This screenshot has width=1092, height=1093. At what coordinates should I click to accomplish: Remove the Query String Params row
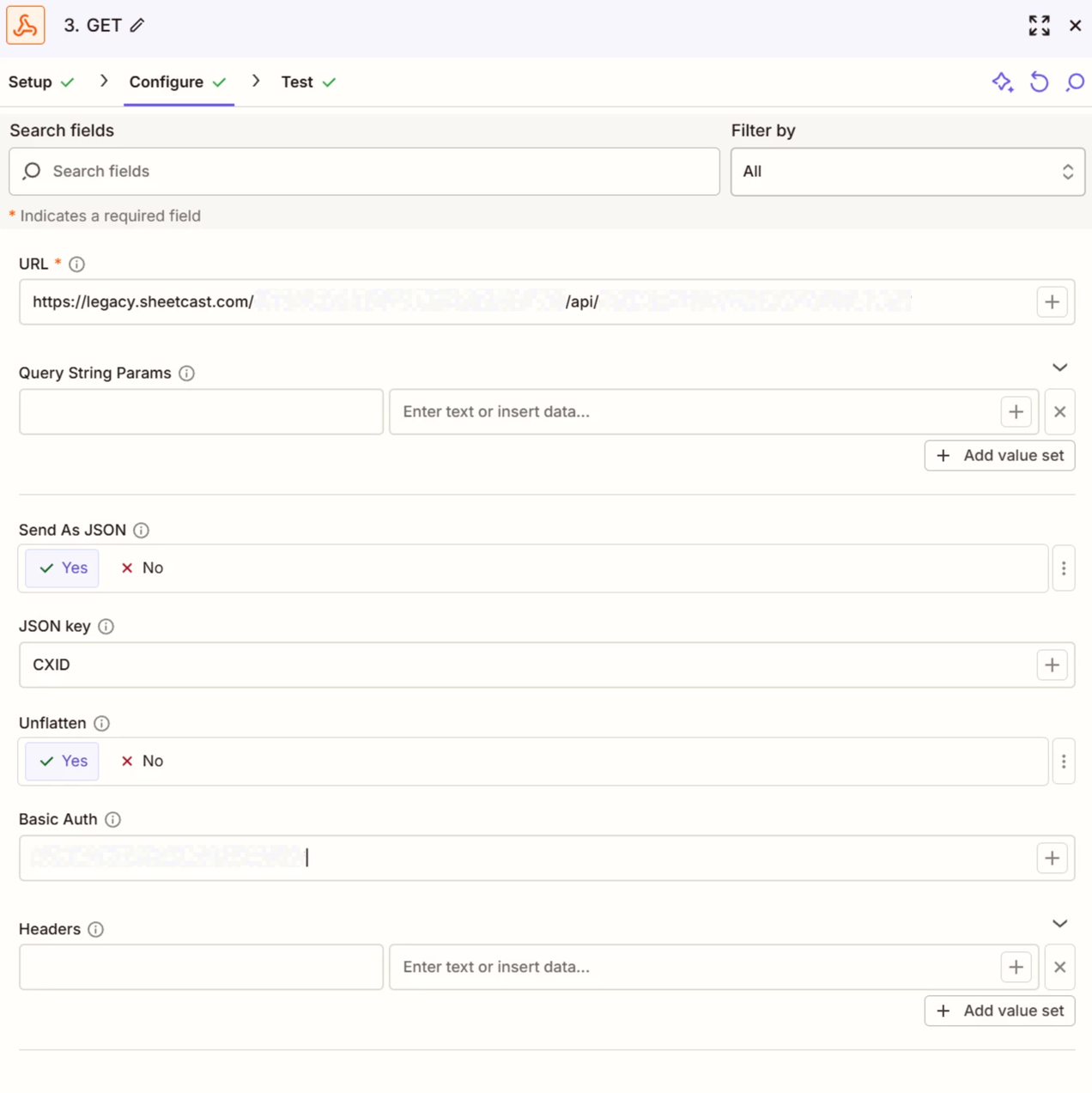(1059, 412)
